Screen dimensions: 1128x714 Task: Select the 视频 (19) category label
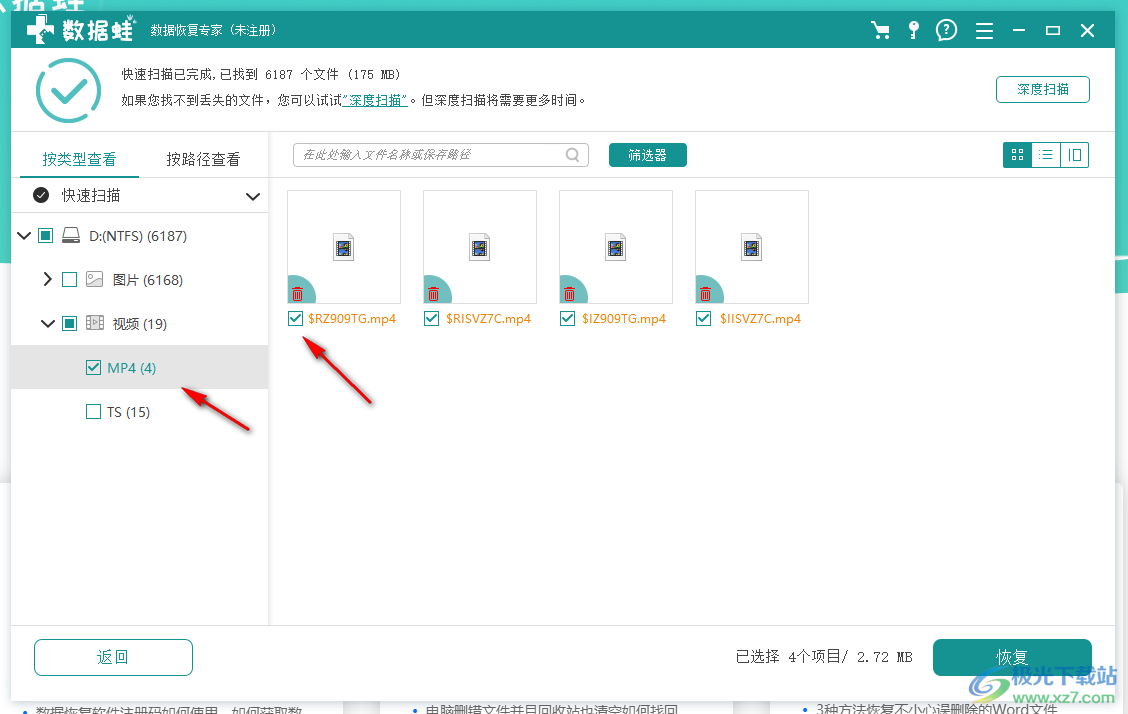tap(140, 324)
